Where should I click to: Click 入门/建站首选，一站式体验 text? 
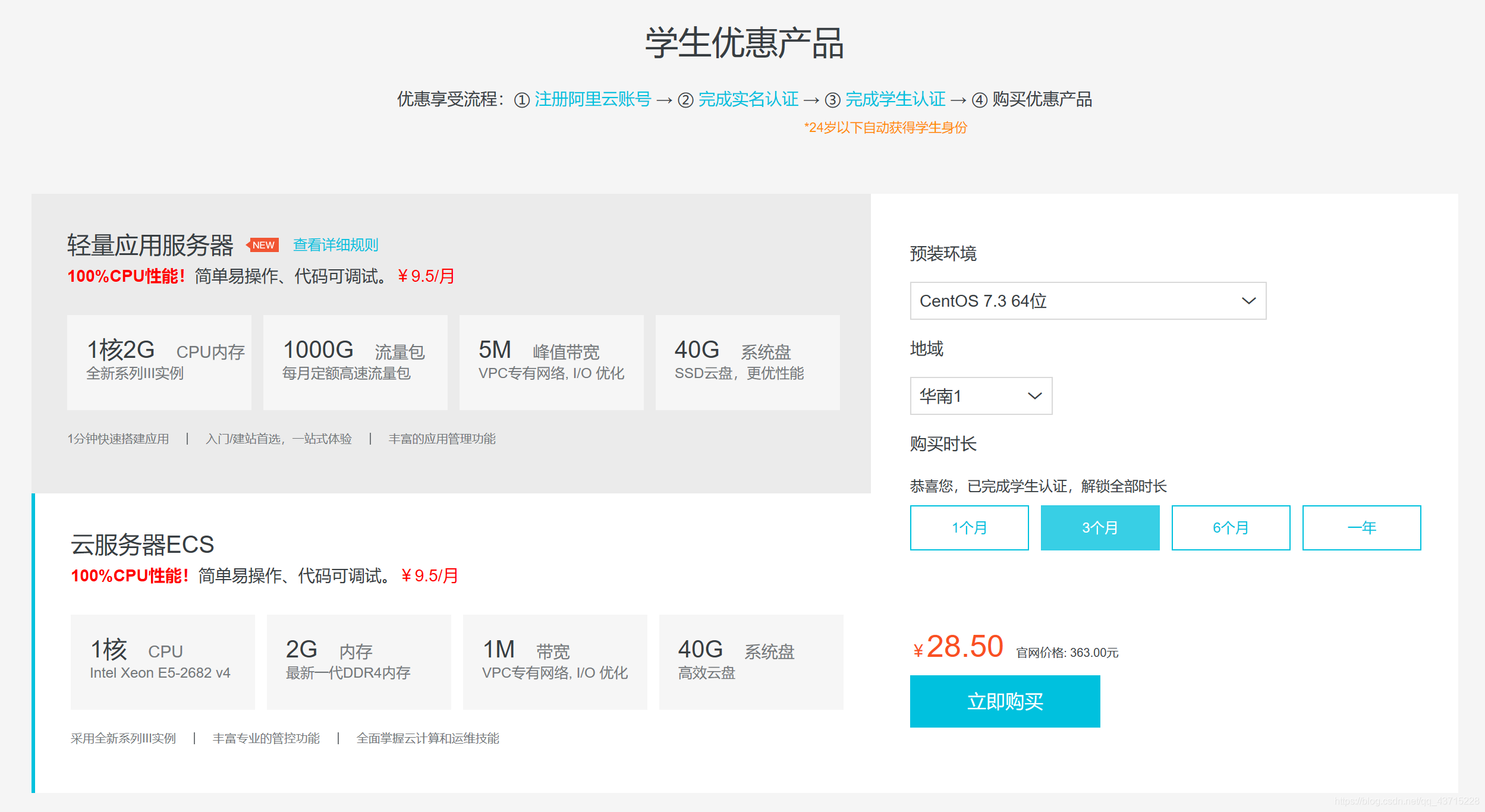pyautogui.click(x=279, y=439)
